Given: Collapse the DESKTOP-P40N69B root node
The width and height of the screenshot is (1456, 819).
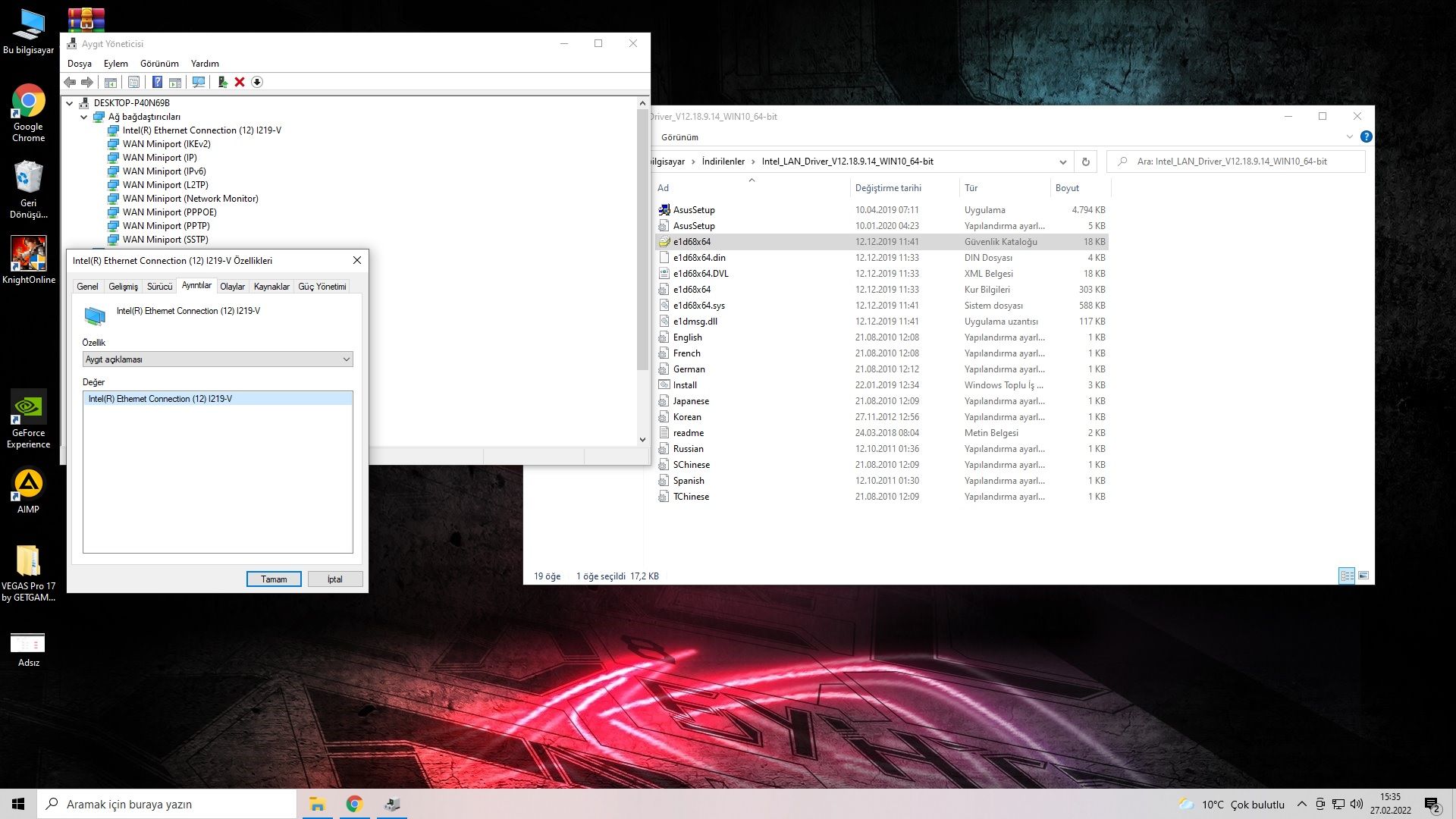Looking at the screenshot, I should point(70,103).
